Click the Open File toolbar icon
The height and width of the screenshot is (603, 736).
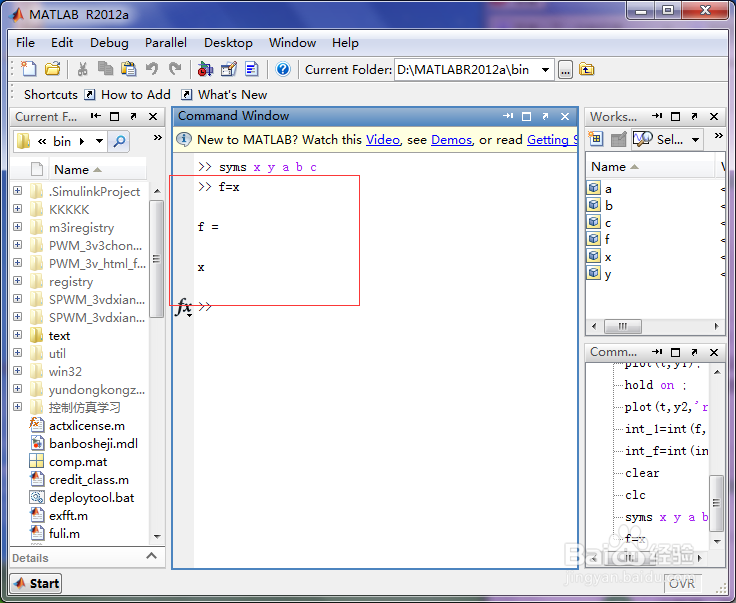tap(53, 69)
